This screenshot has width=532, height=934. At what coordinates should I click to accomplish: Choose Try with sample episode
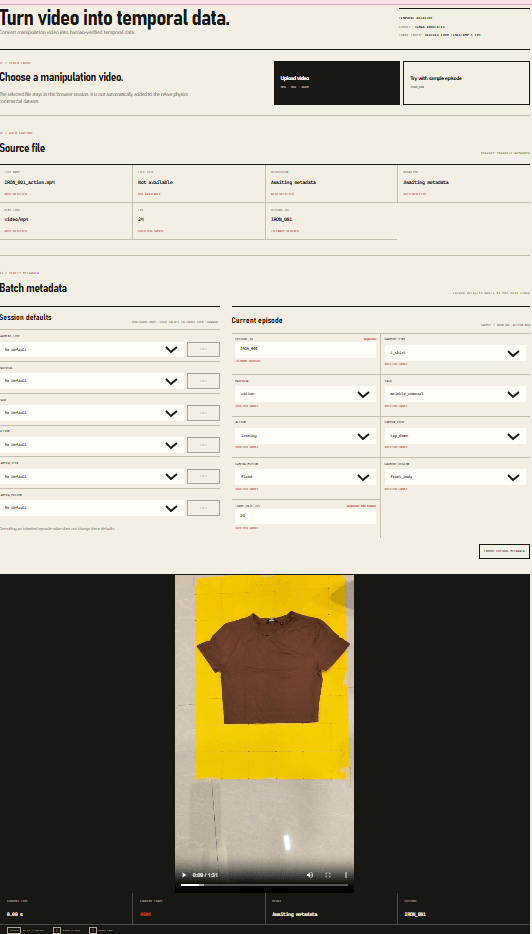pyautogui.click(x=466, y=83)
